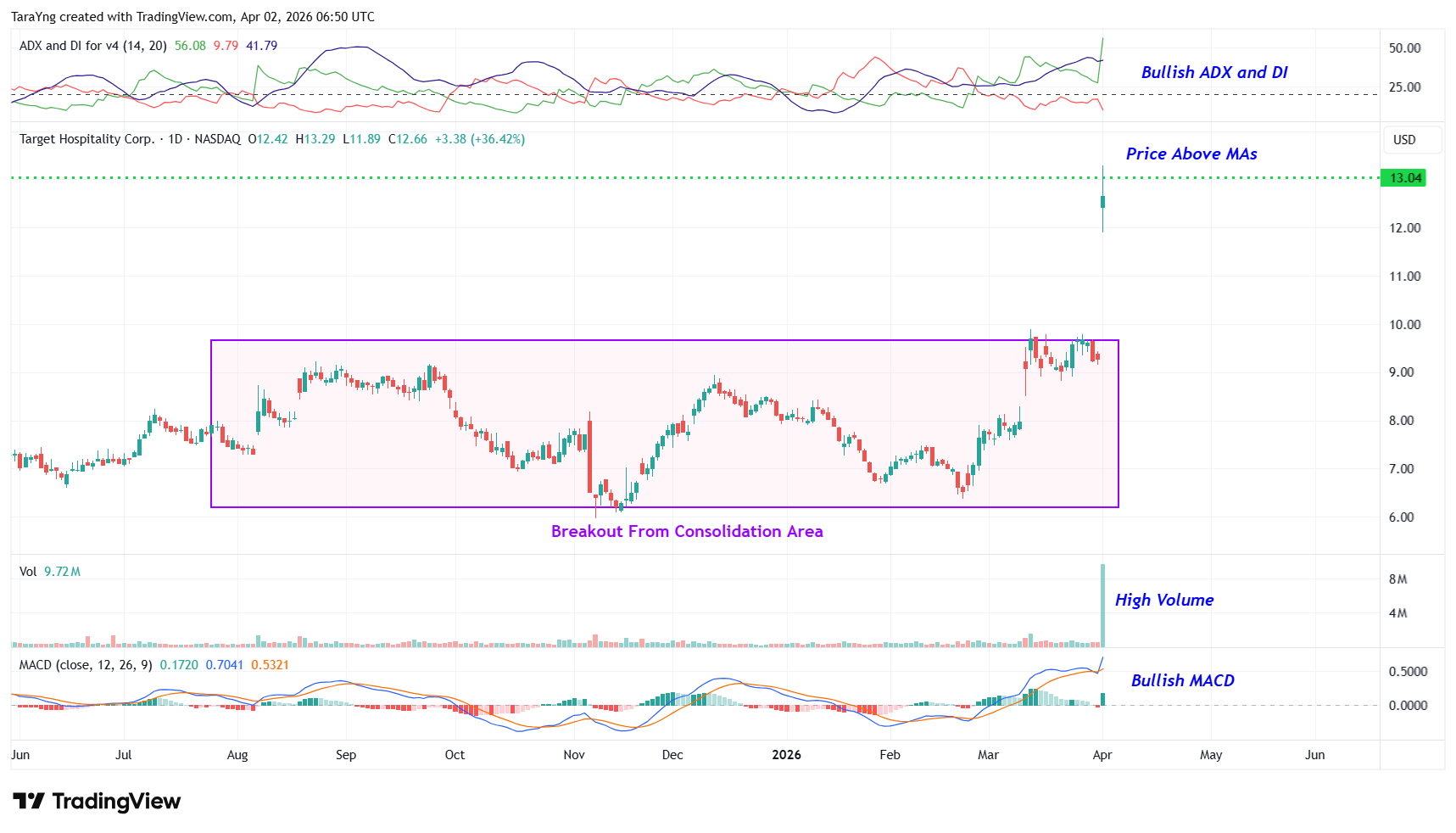
Task: Click 'Breakout From Consolidation Area' label
Action: pos(686,532)
